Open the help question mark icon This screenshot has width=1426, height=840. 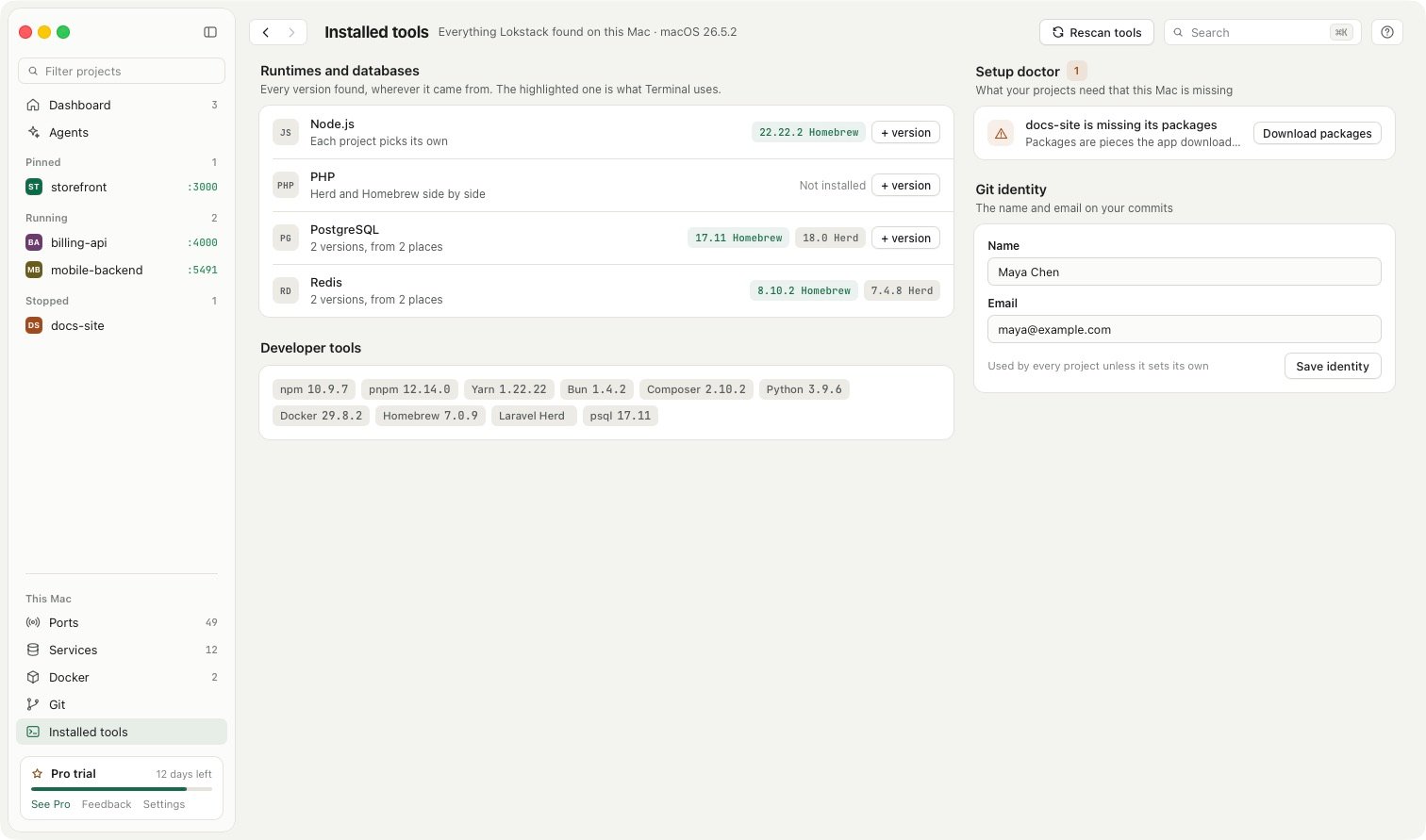click(1386, 32)
